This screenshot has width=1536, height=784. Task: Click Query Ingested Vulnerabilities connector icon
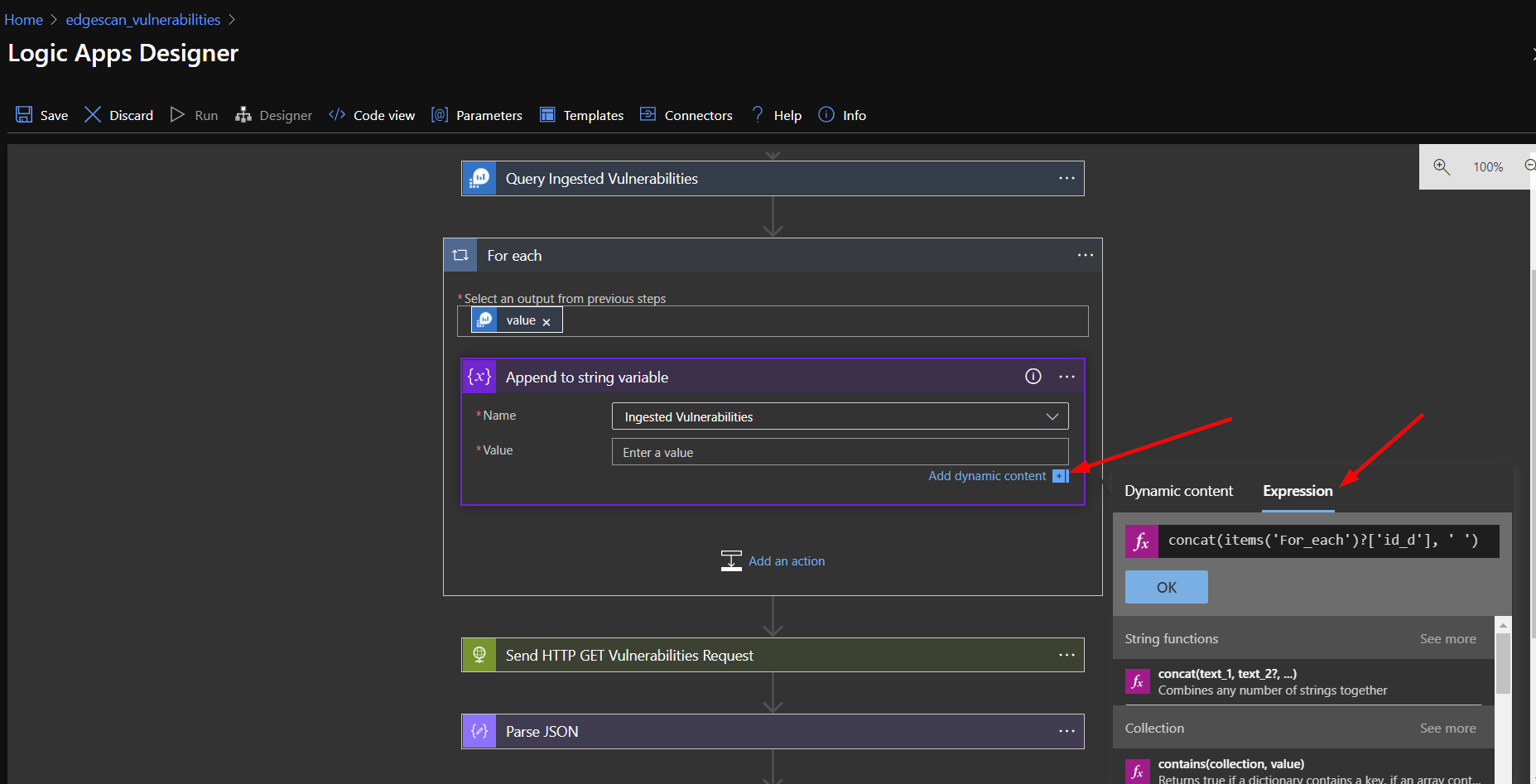click(479, 178)
